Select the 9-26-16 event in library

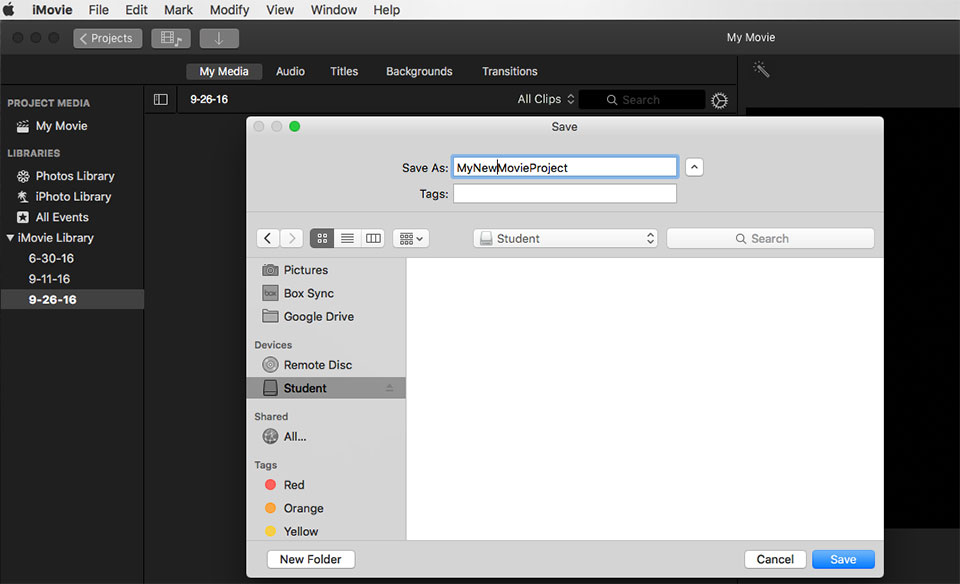[x=72, y=299]
